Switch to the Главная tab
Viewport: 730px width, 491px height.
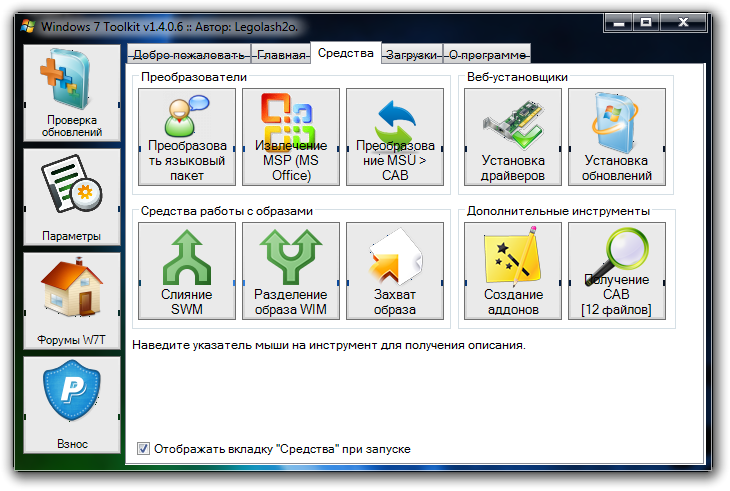pyautogui.click(x=279, y=55)
